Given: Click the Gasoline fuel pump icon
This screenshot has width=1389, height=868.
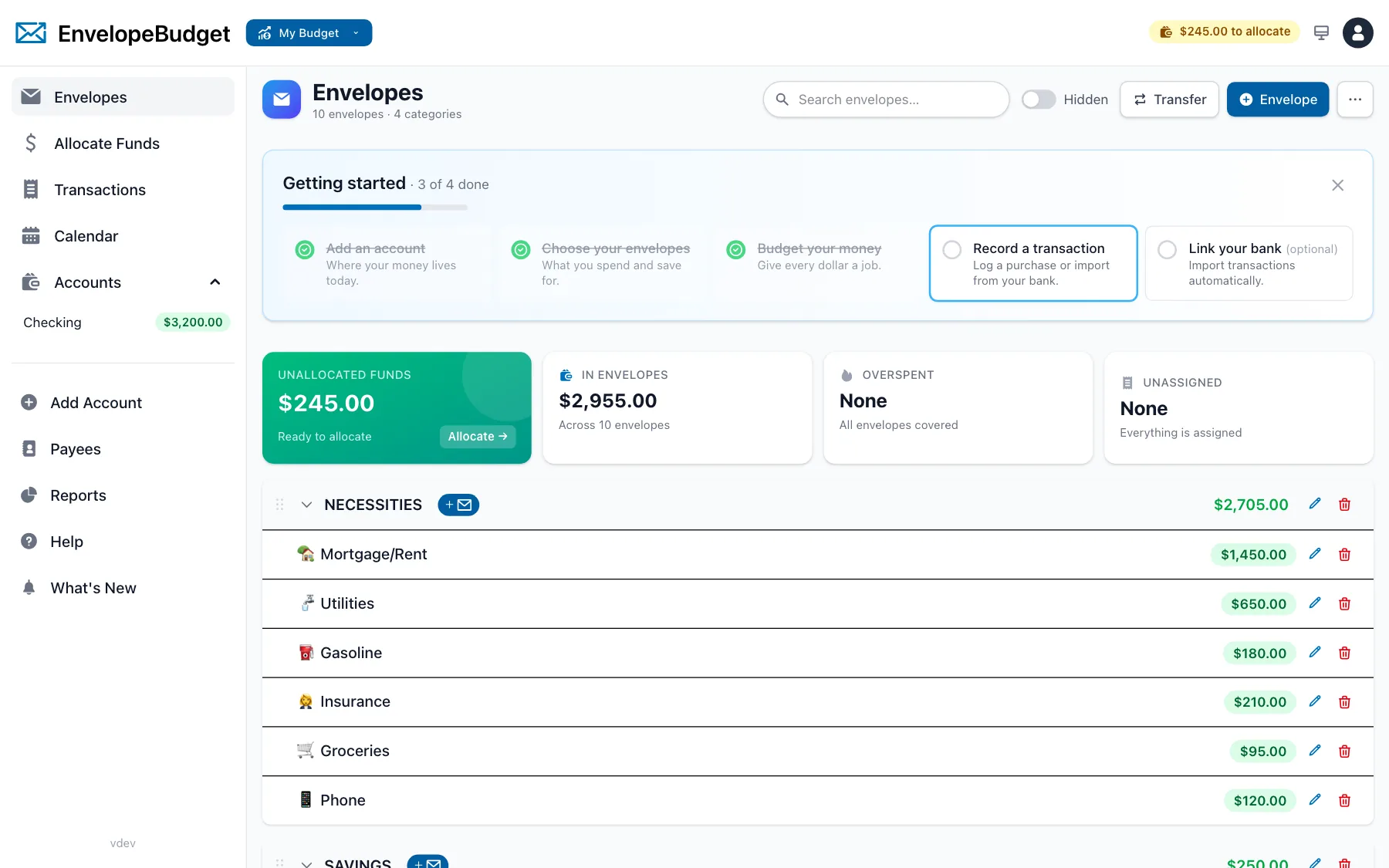Looking at the screenshot, I should click(306, 653).
